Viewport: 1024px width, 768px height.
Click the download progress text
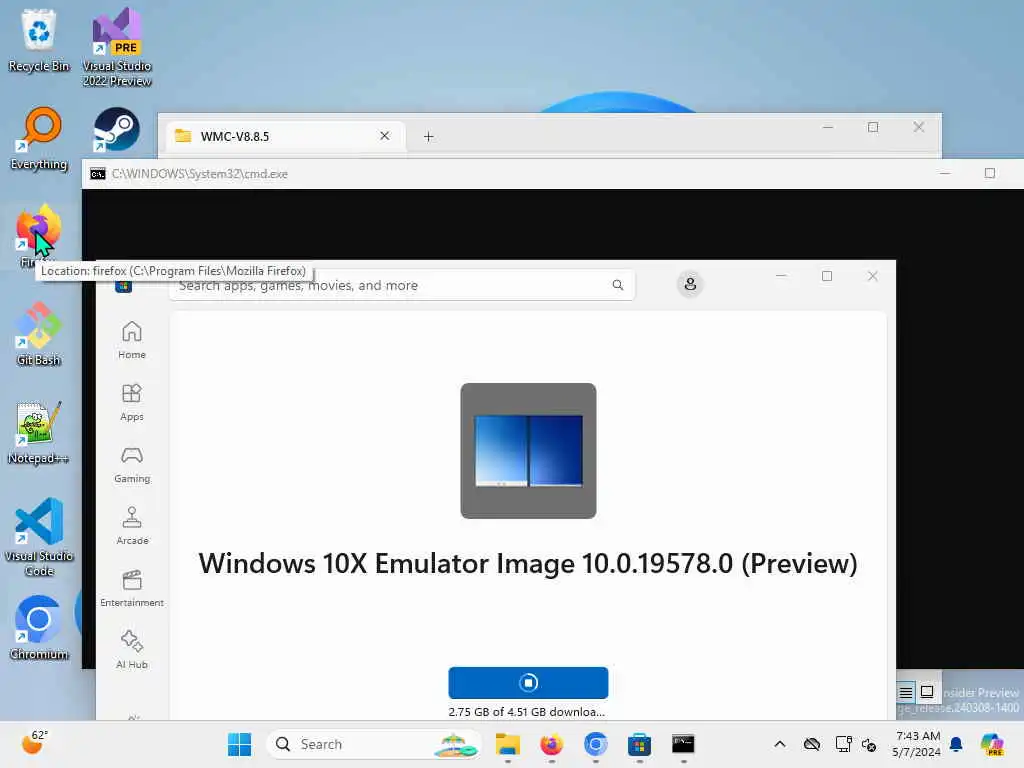(527, 712)
